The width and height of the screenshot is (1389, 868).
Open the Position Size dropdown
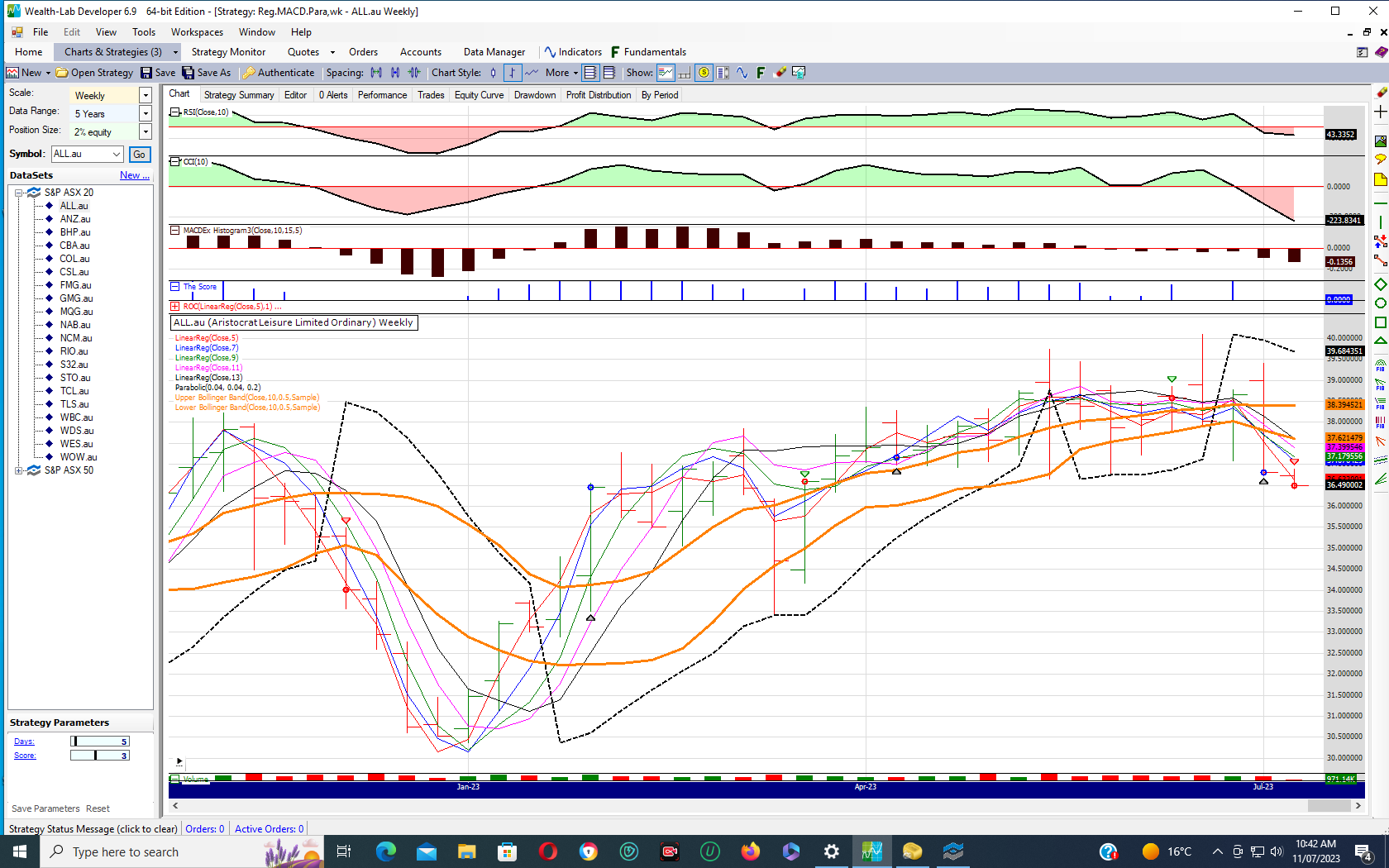tap(146, 131)
